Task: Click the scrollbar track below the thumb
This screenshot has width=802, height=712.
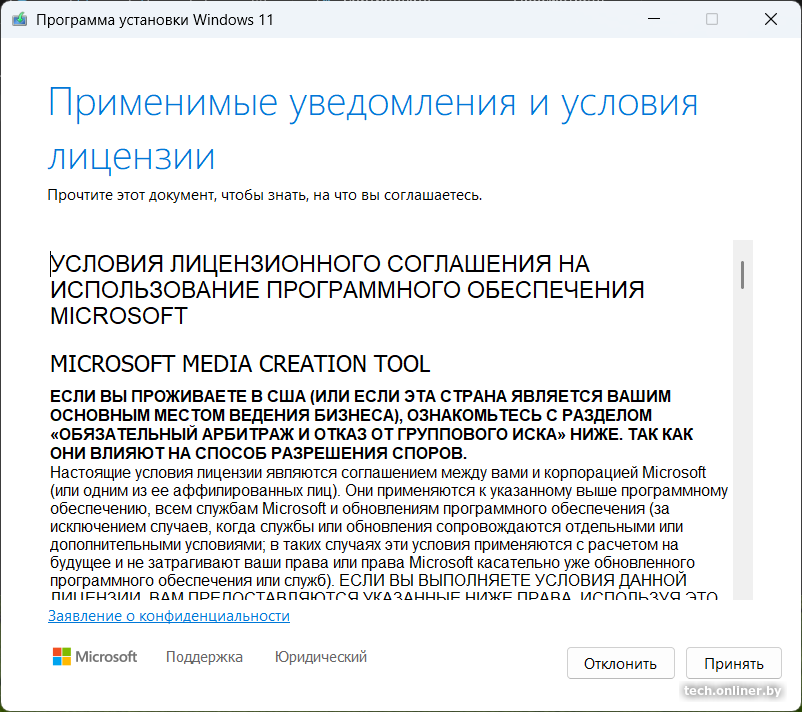Action: tap(742, 445)
